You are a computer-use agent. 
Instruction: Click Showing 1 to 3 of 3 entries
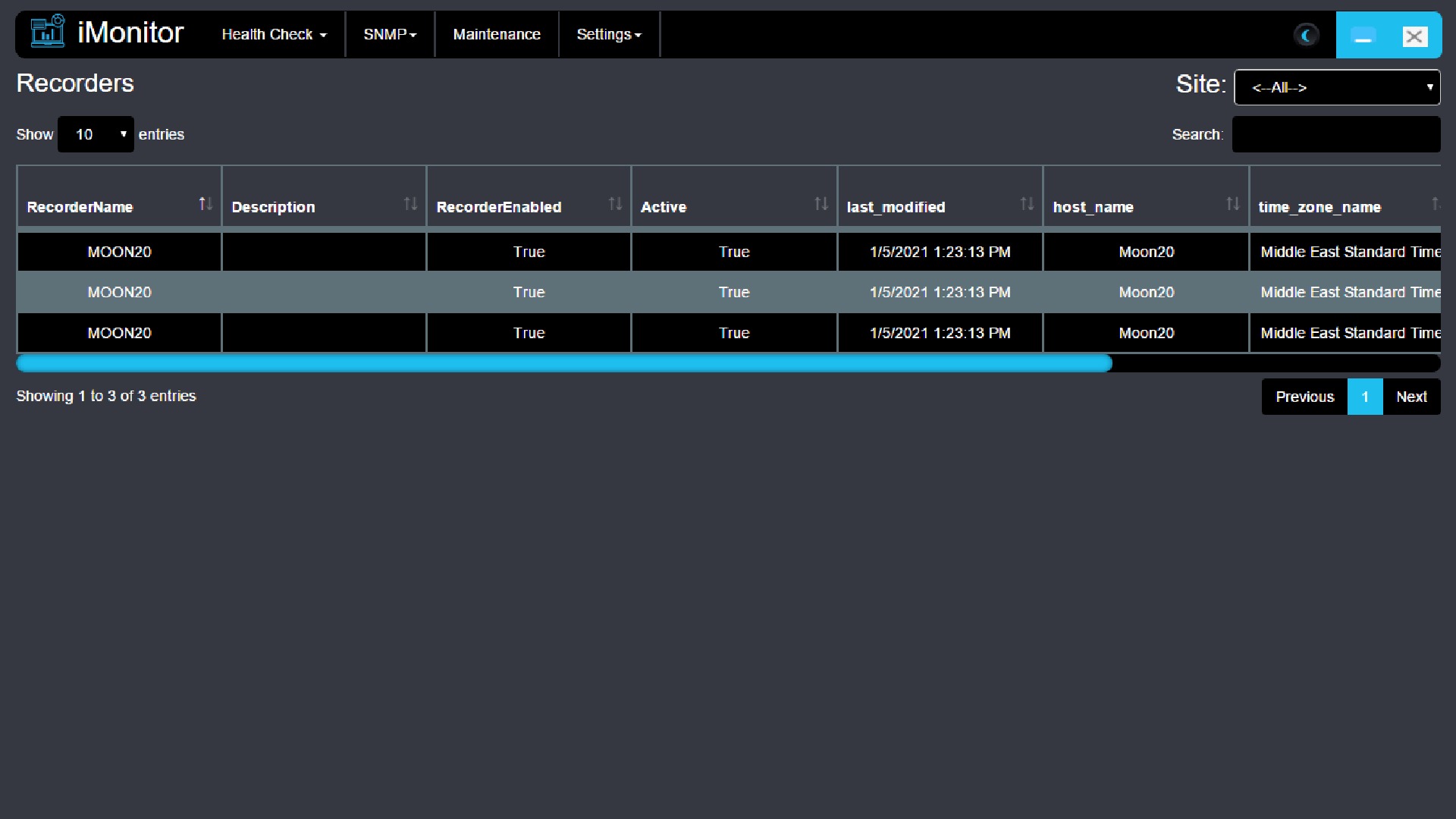106,396
